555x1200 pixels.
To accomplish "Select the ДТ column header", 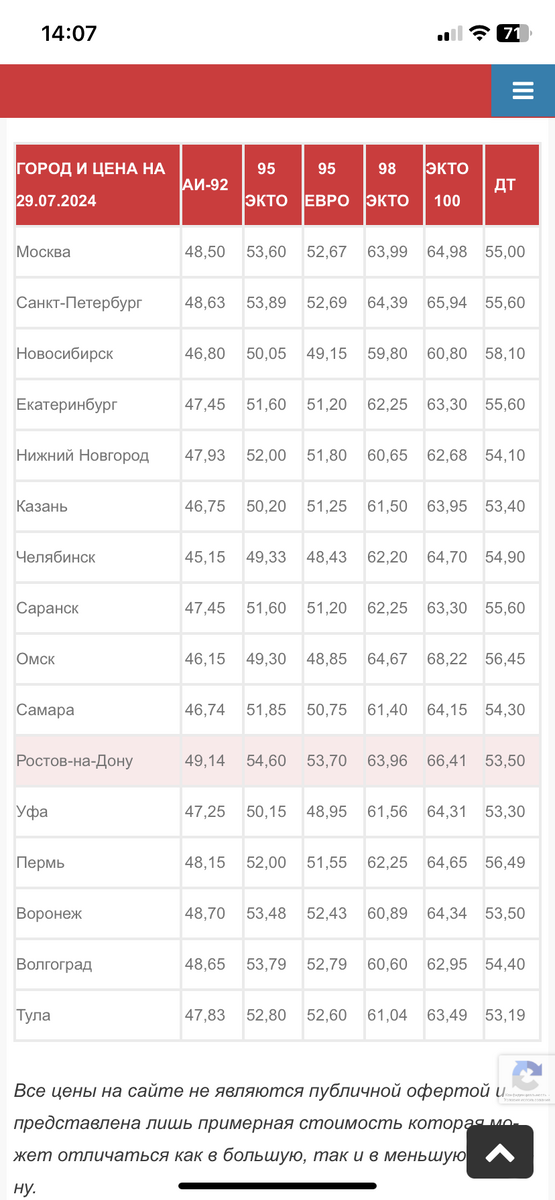I will coord(512,184).
